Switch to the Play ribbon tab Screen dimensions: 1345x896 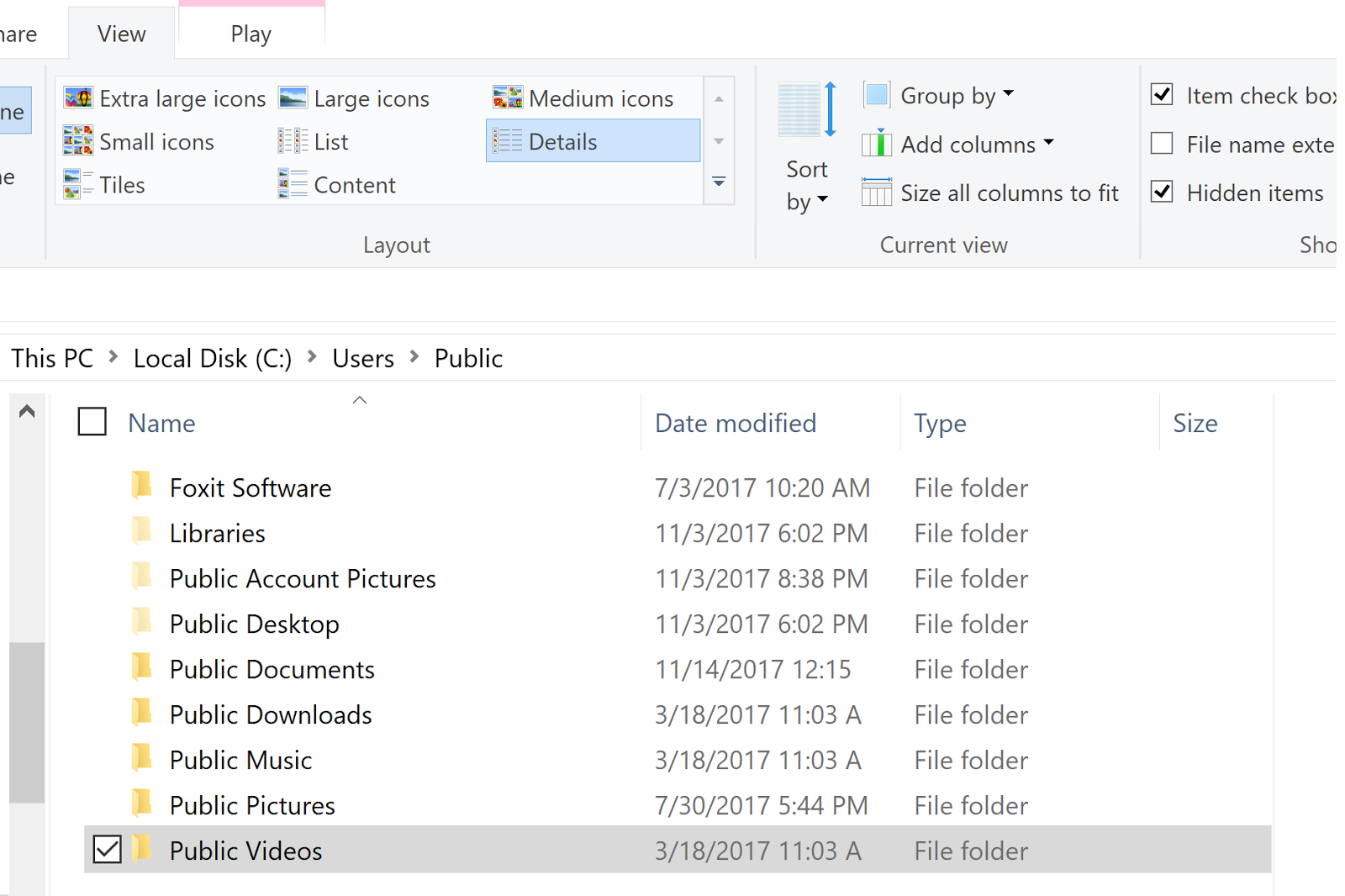point(250,33)
